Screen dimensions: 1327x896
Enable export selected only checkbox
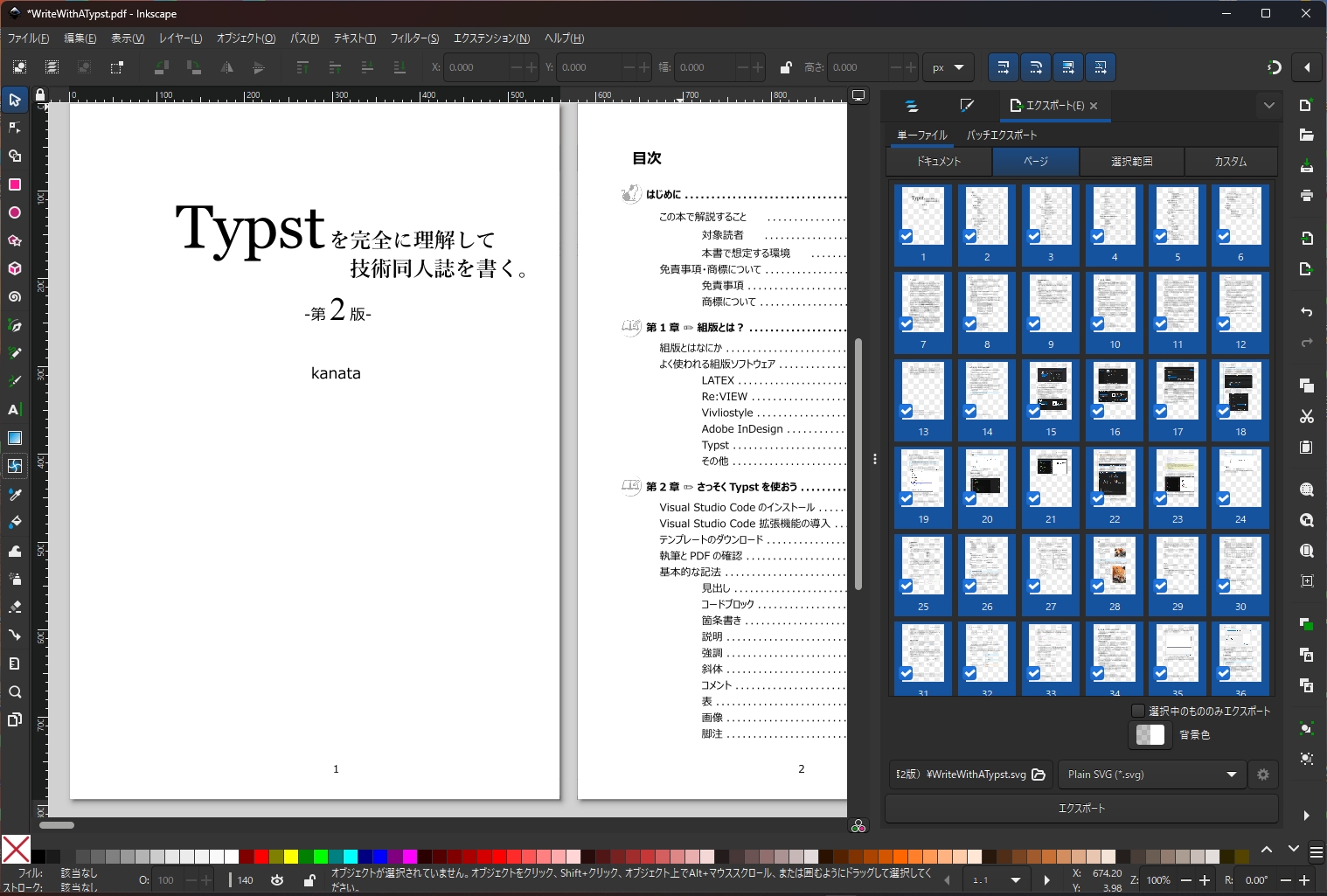1138,711
